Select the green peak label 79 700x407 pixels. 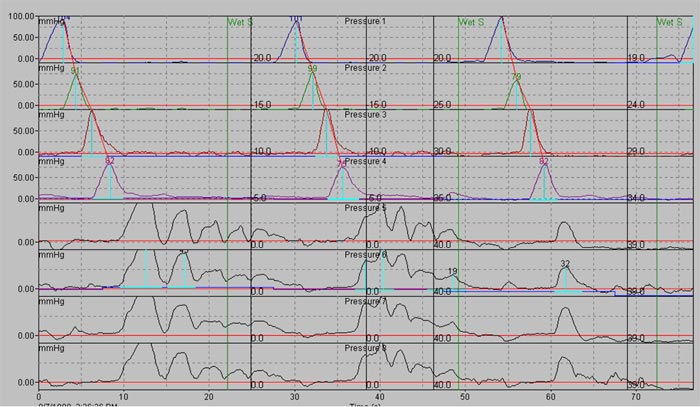tap(516, 77)
